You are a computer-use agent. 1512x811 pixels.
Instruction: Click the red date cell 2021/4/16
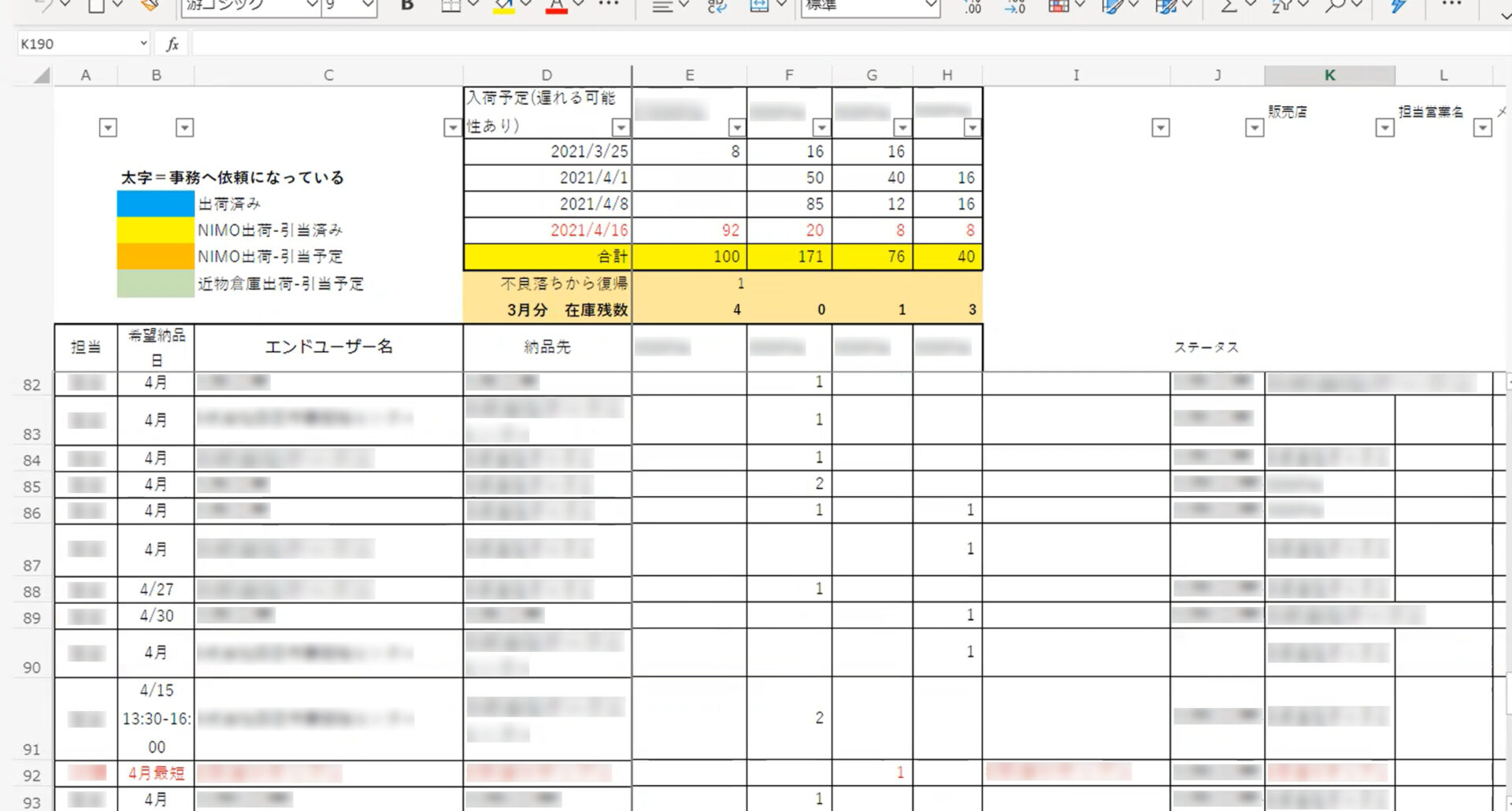(547, 230)
